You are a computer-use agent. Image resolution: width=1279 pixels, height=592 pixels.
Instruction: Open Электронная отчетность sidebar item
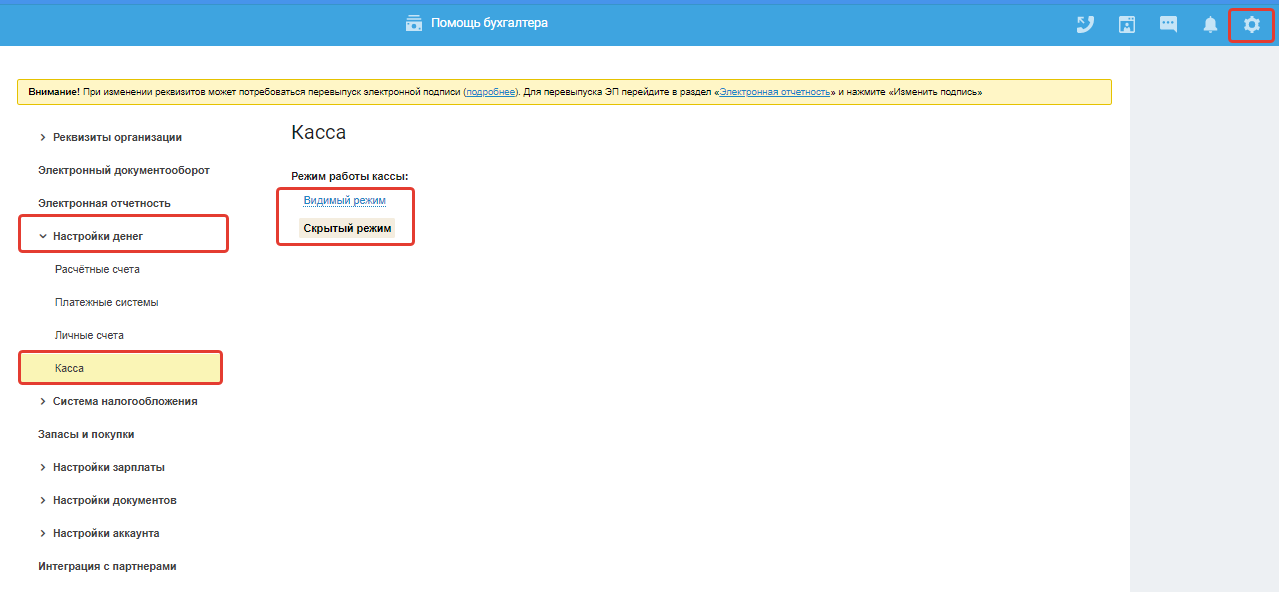tap(104, 203)
